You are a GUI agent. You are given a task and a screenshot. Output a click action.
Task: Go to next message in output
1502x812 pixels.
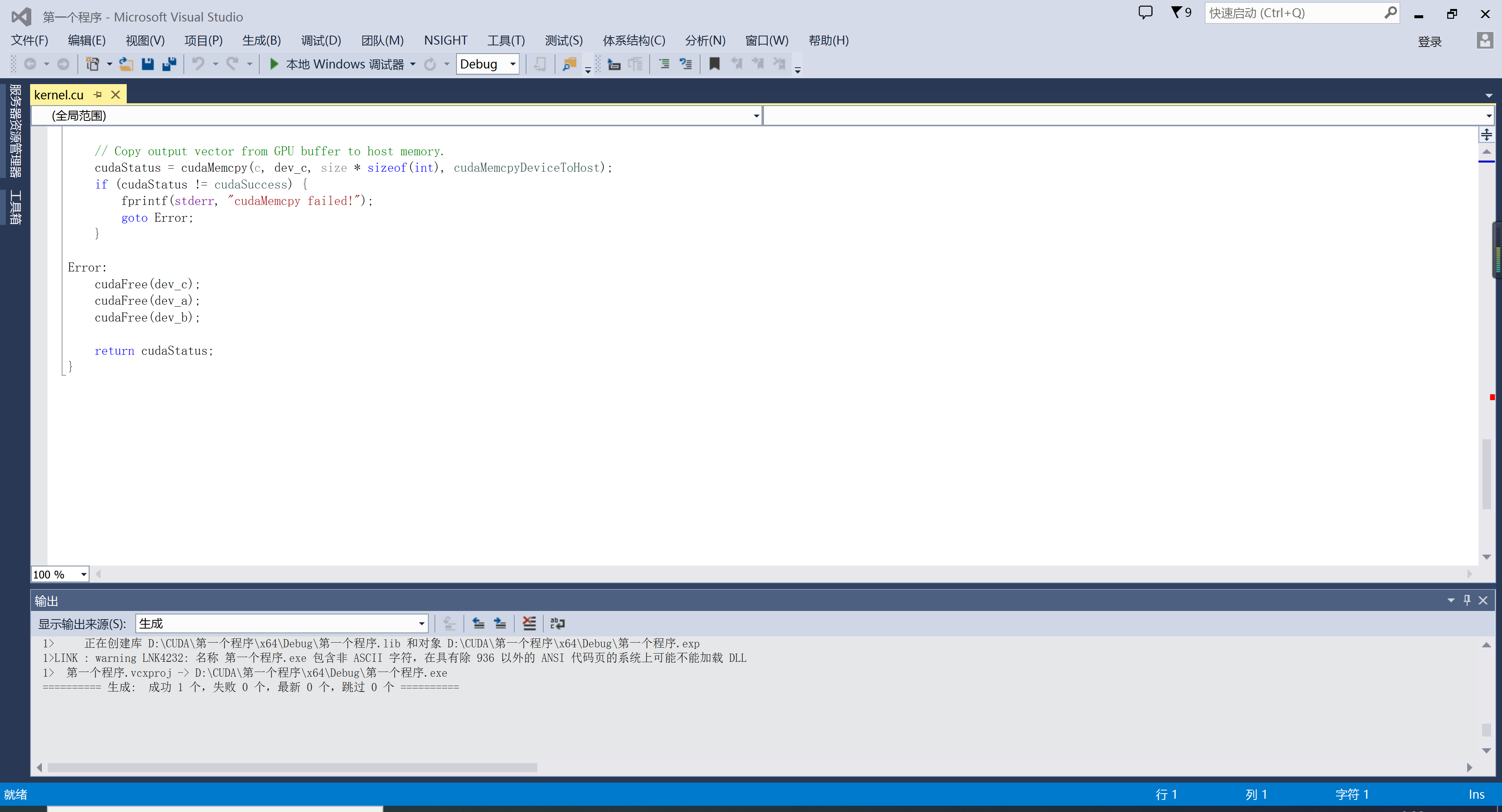500,623
